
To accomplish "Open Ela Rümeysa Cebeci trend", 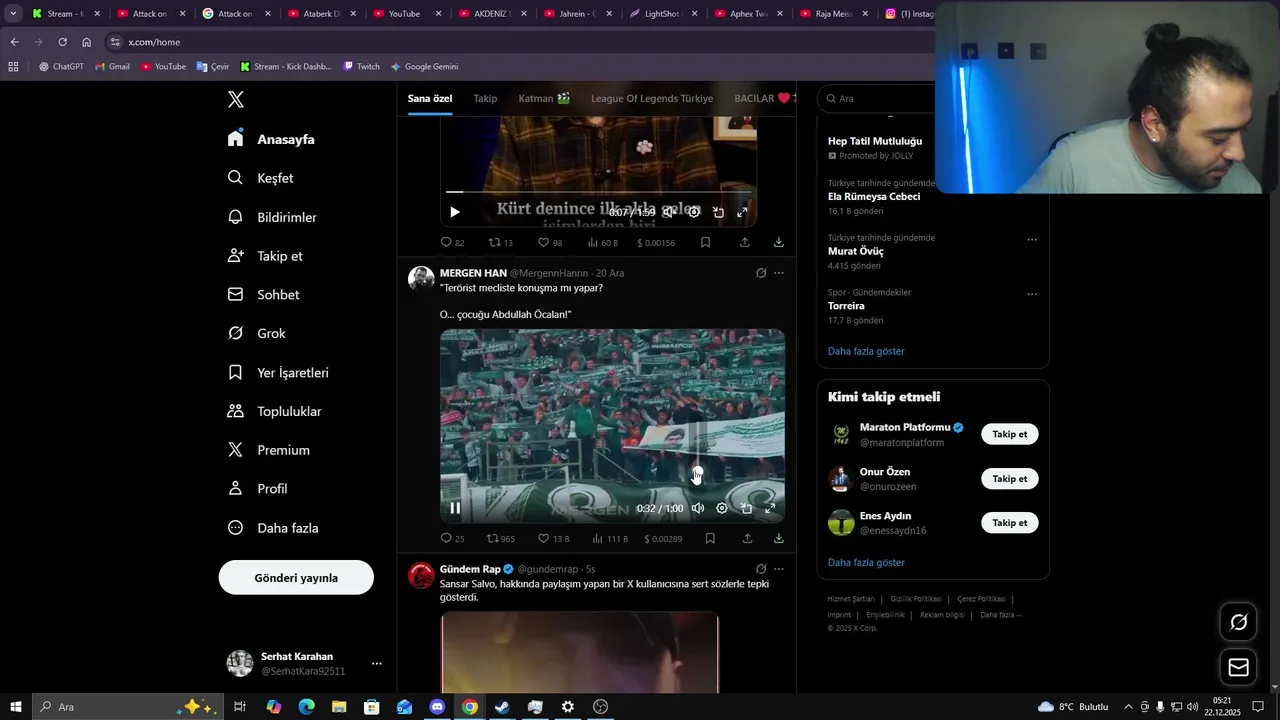I will (x=874, y=196).
